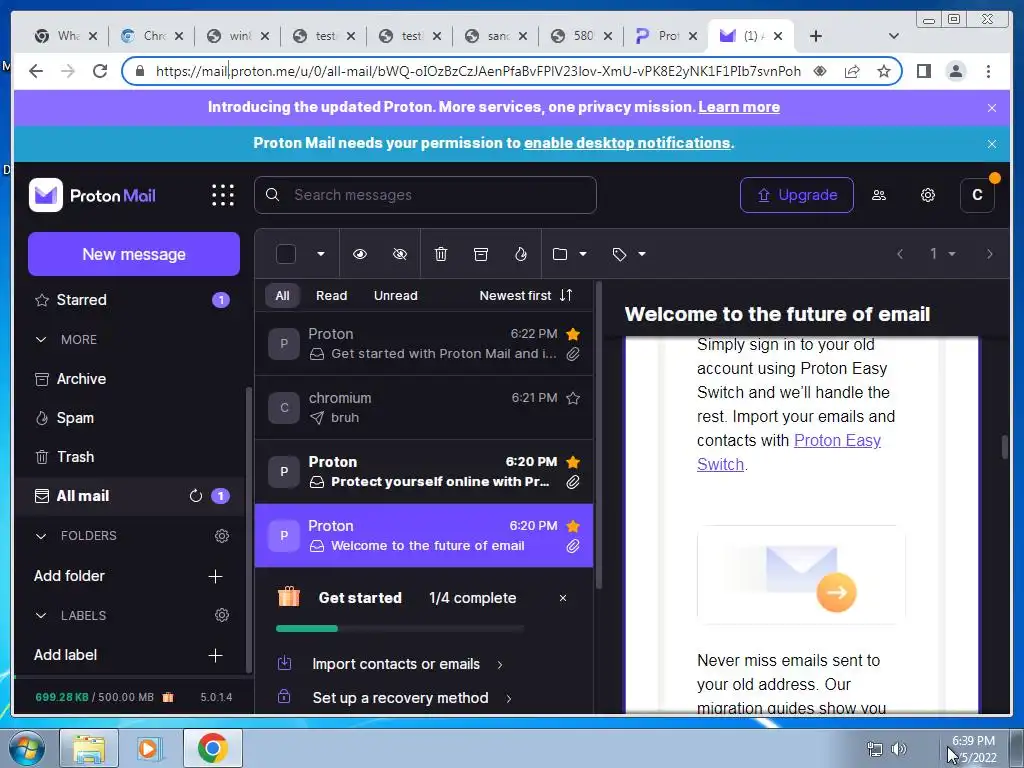Select message via avatar on 6:22 PM row
Screen dimensions: 1024x768
[x=284, y=344]
